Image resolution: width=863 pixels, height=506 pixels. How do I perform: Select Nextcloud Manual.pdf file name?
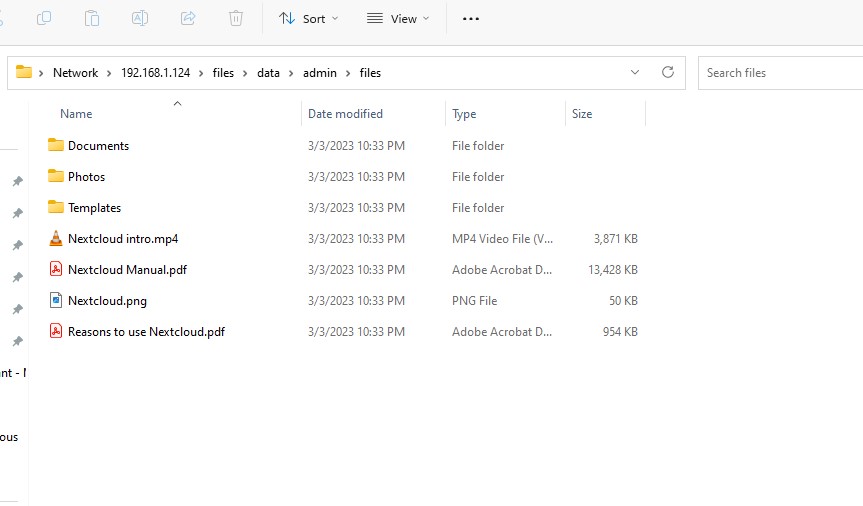[x=127, y=270]
